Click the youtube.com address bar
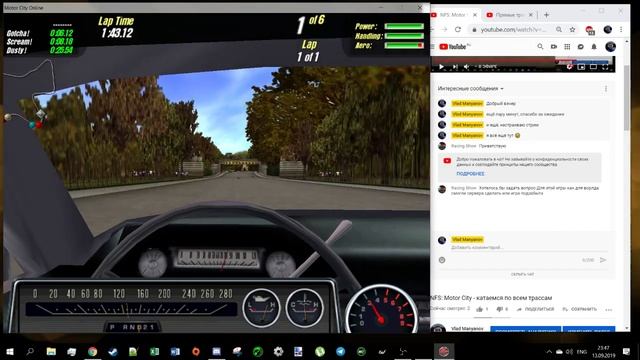 (x=513, y=29)
